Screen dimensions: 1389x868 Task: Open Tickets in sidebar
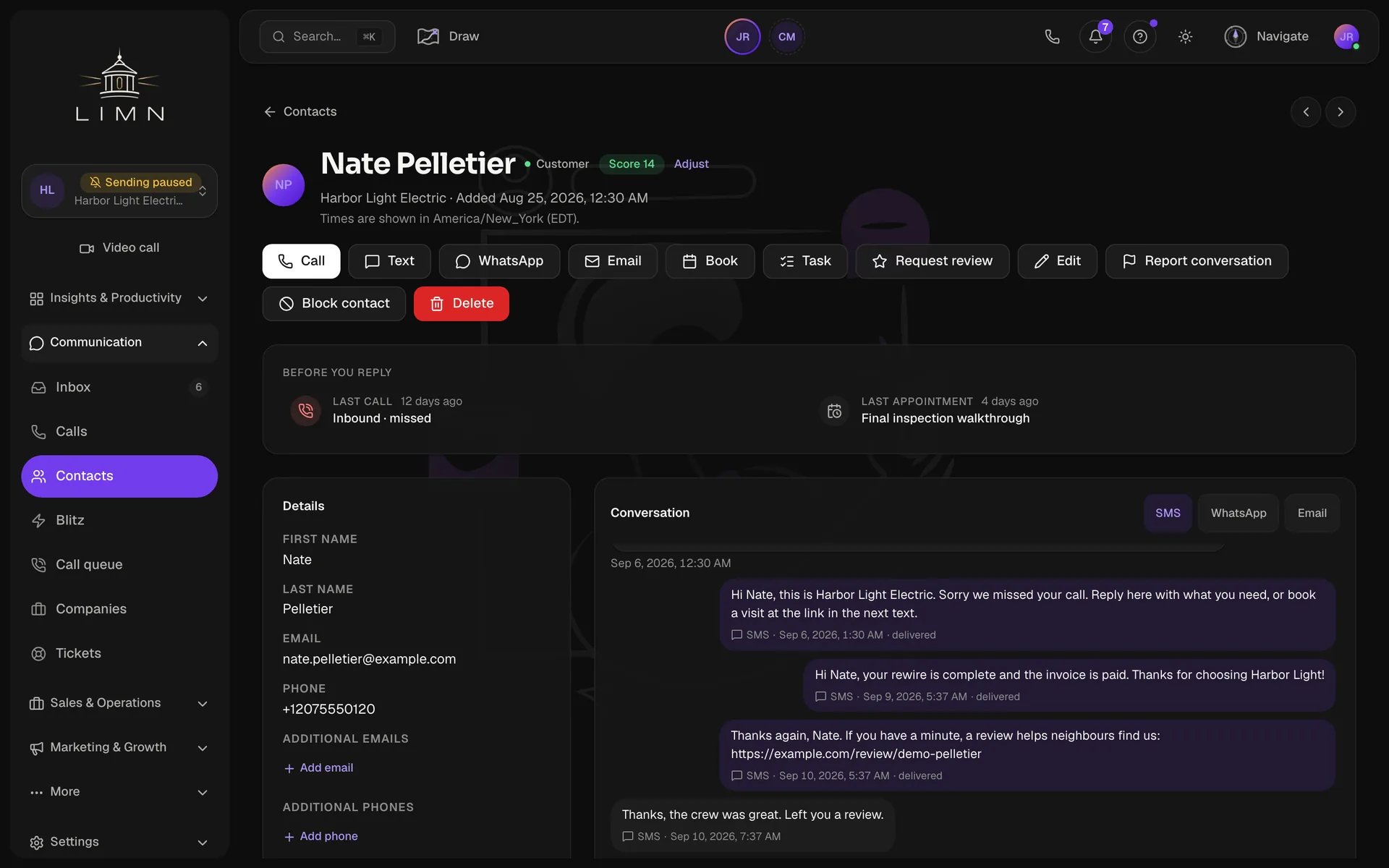pos(119,653)
